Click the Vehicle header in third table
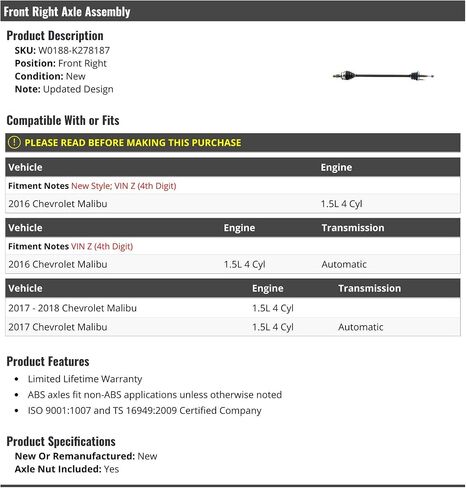 pyautogui.click(x=25, y=288)
